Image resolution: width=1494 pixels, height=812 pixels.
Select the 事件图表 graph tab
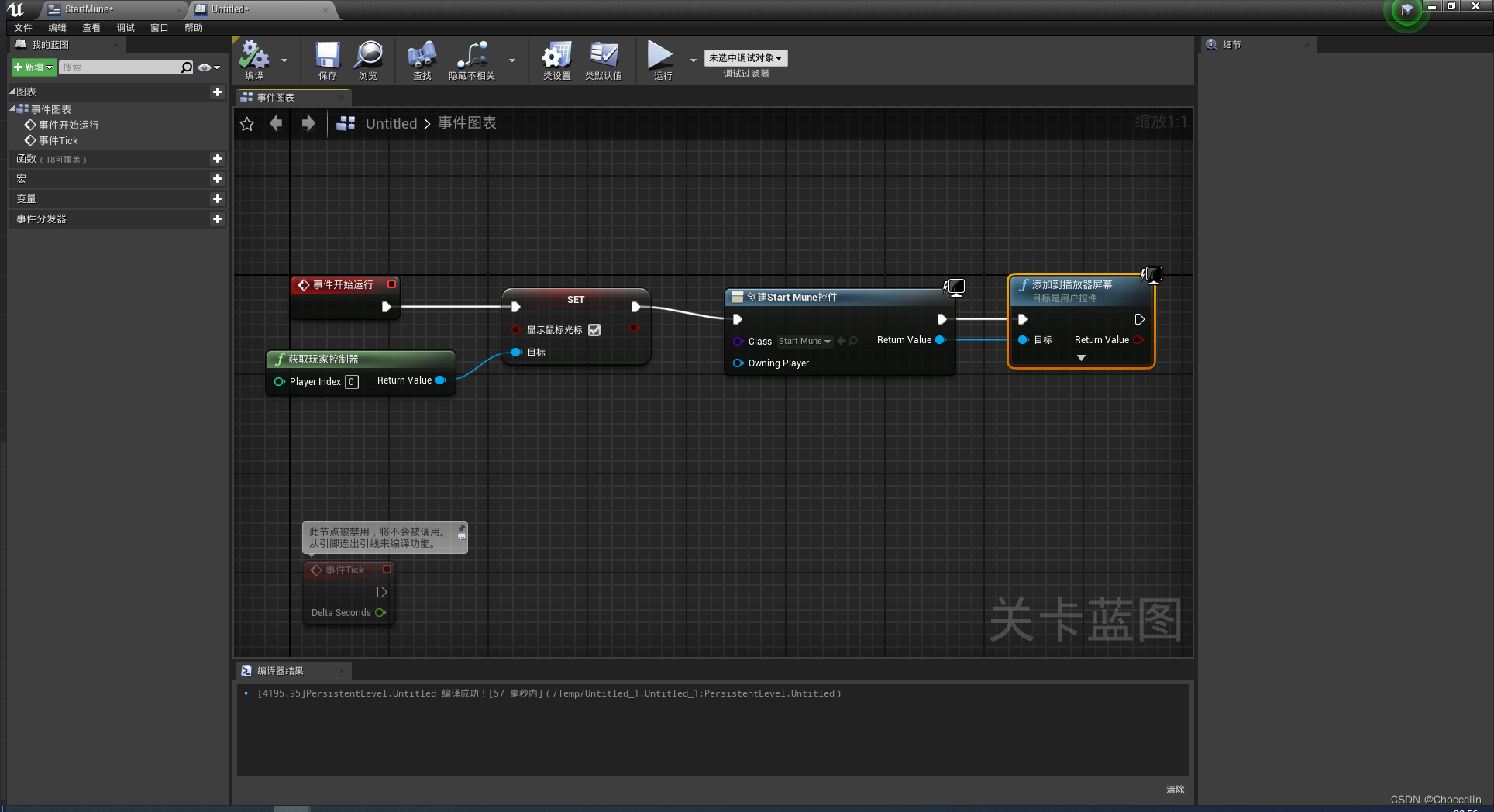293,98
